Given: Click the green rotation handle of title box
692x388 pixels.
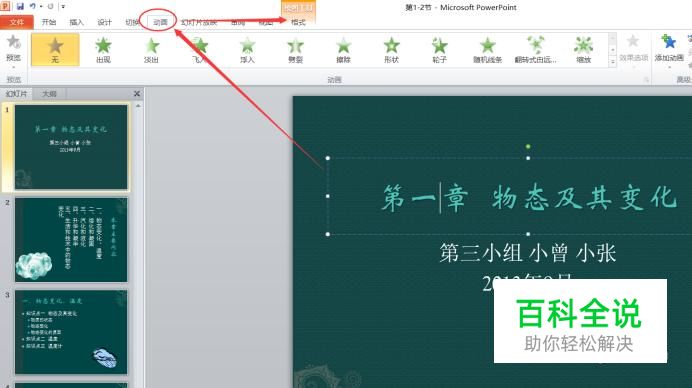Looking at the screenshot, I should [528, 147].
